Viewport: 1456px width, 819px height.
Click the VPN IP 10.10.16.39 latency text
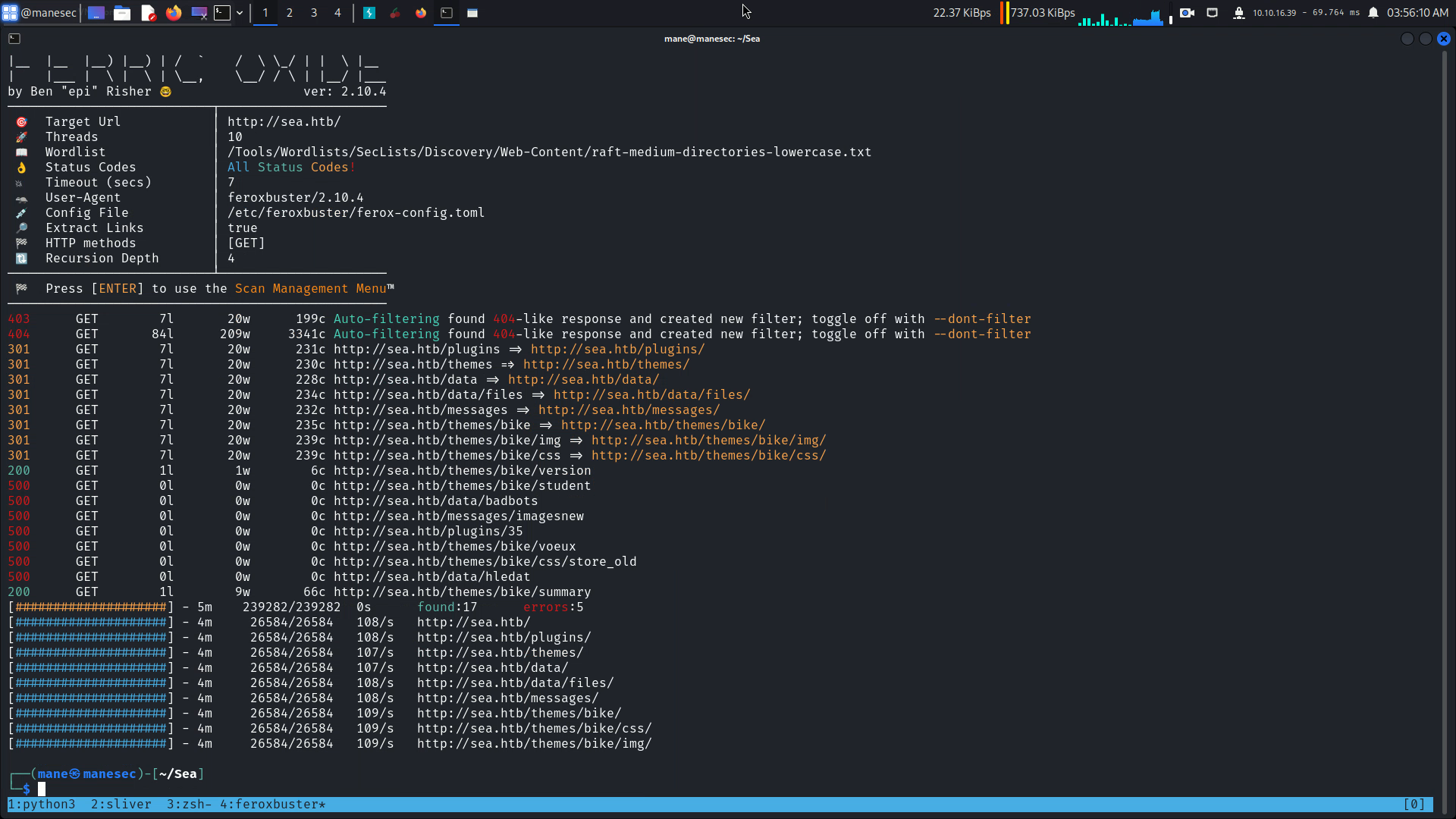1307,13
